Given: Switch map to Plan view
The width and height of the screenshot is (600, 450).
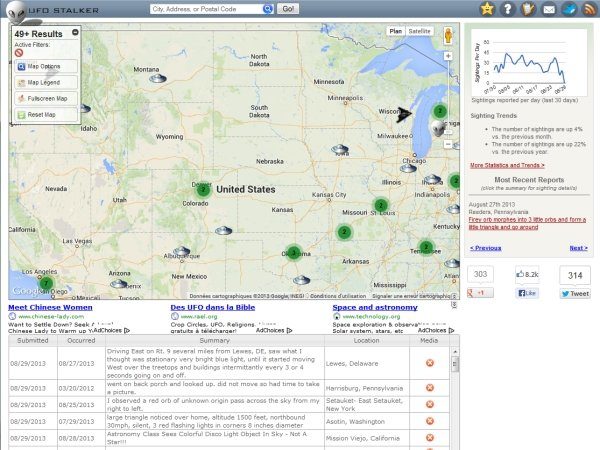Looking at the screenshot, I should pos(396,31).
